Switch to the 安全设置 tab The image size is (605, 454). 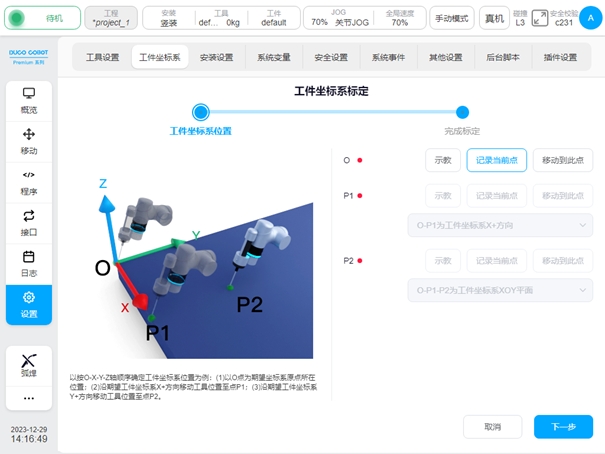point(331,57)
